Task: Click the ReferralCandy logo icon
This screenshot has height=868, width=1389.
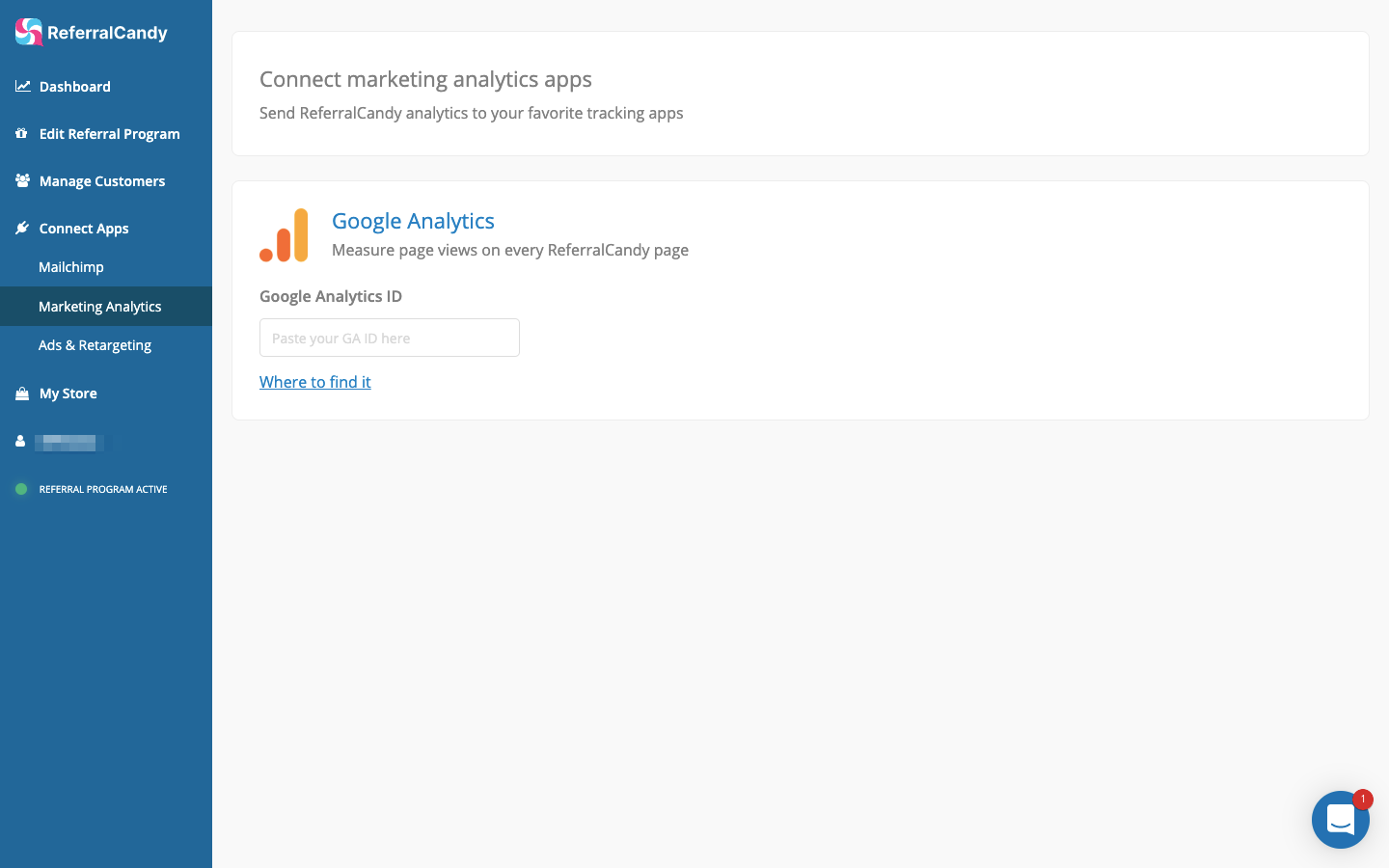Action: click(29, 32)
